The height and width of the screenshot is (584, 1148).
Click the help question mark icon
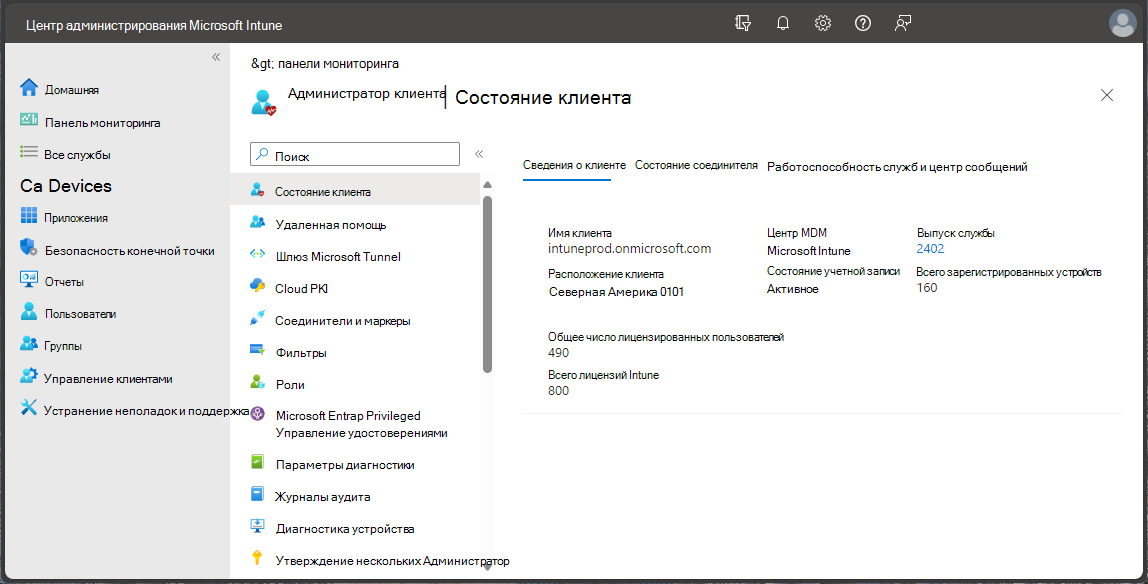[863, 23]
